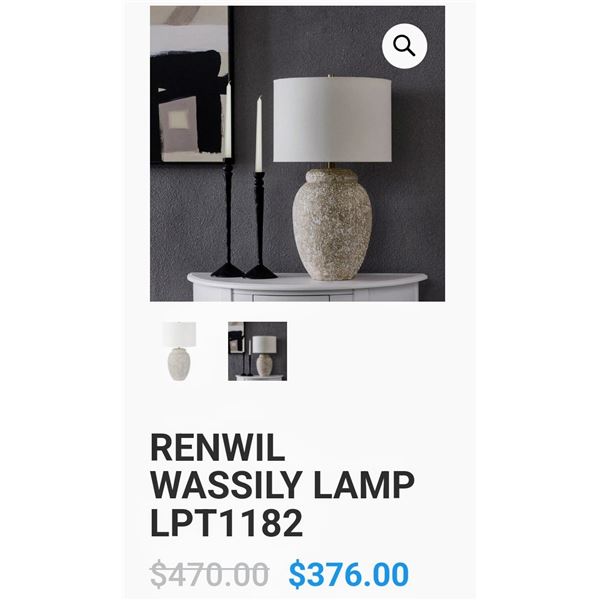Click the brass finial atop the lampshade
Viewport: 600px width, 600px height.
click(x=329, y=76)
